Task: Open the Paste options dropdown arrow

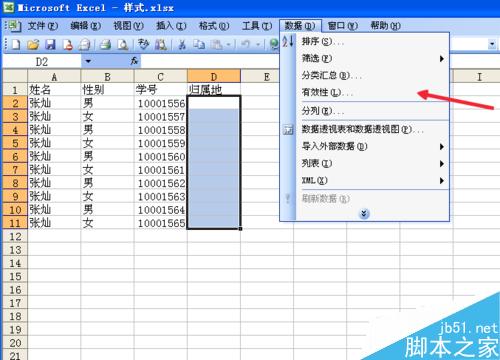Action: [x=229, y=44]
